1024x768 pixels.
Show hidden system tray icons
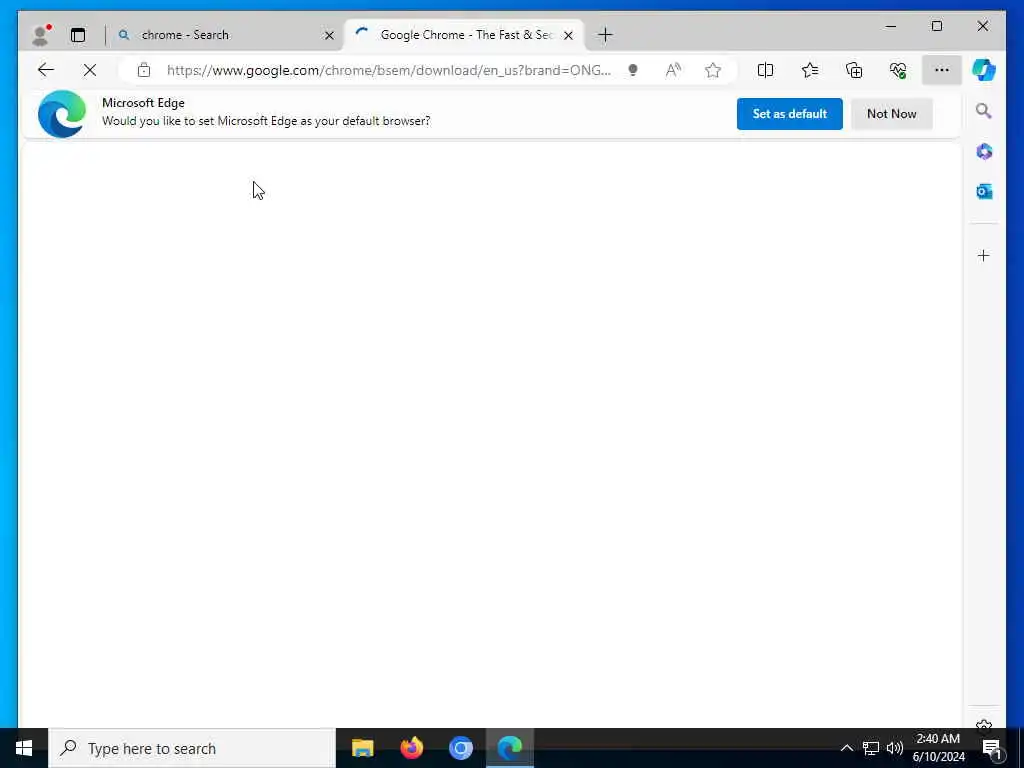pos(846,748)
